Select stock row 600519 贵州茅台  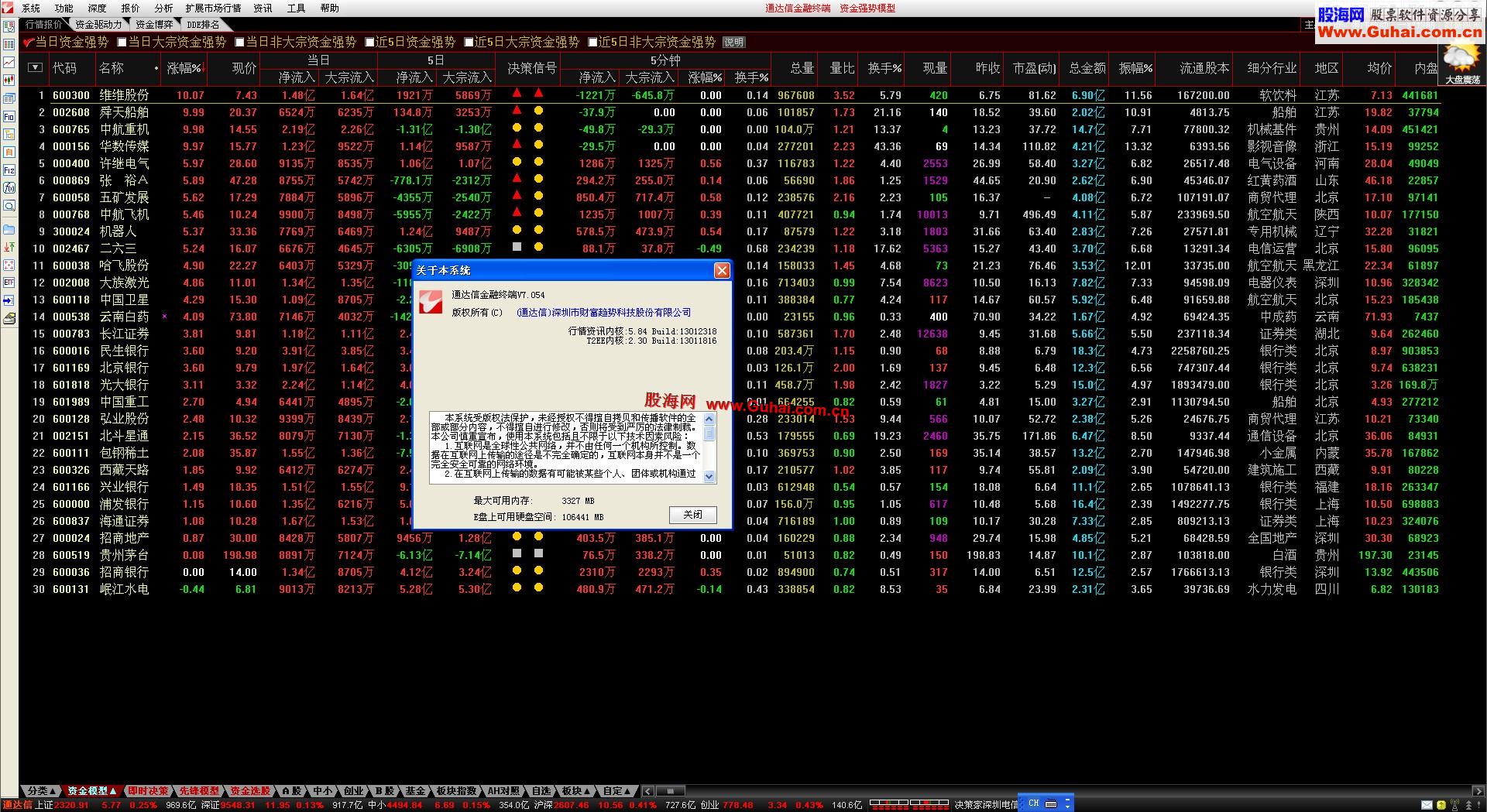pyautogui.click(x=730, y=555)
